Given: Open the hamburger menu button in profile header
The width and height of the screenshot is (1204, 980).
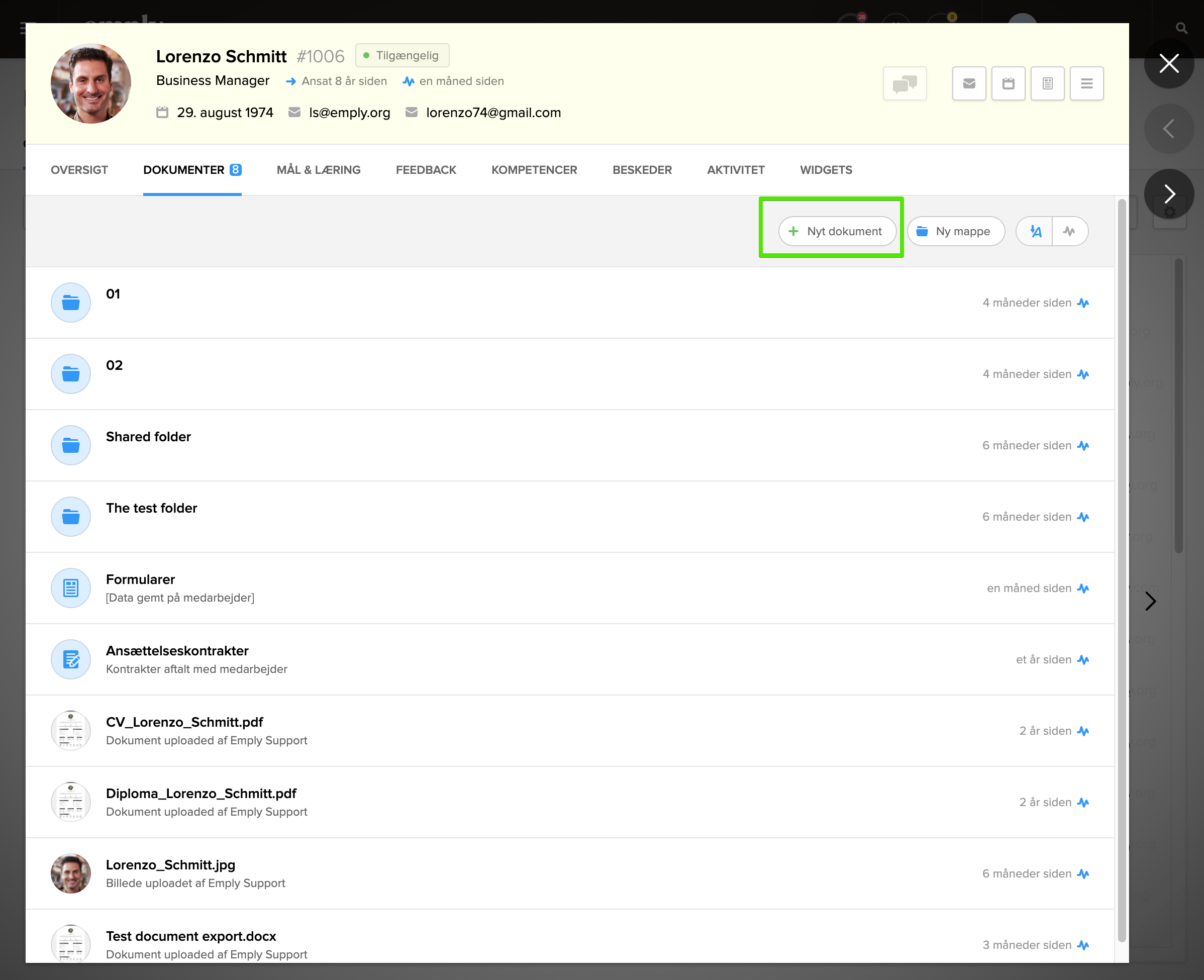Looking at the screenshot, I should point(1086,83).
